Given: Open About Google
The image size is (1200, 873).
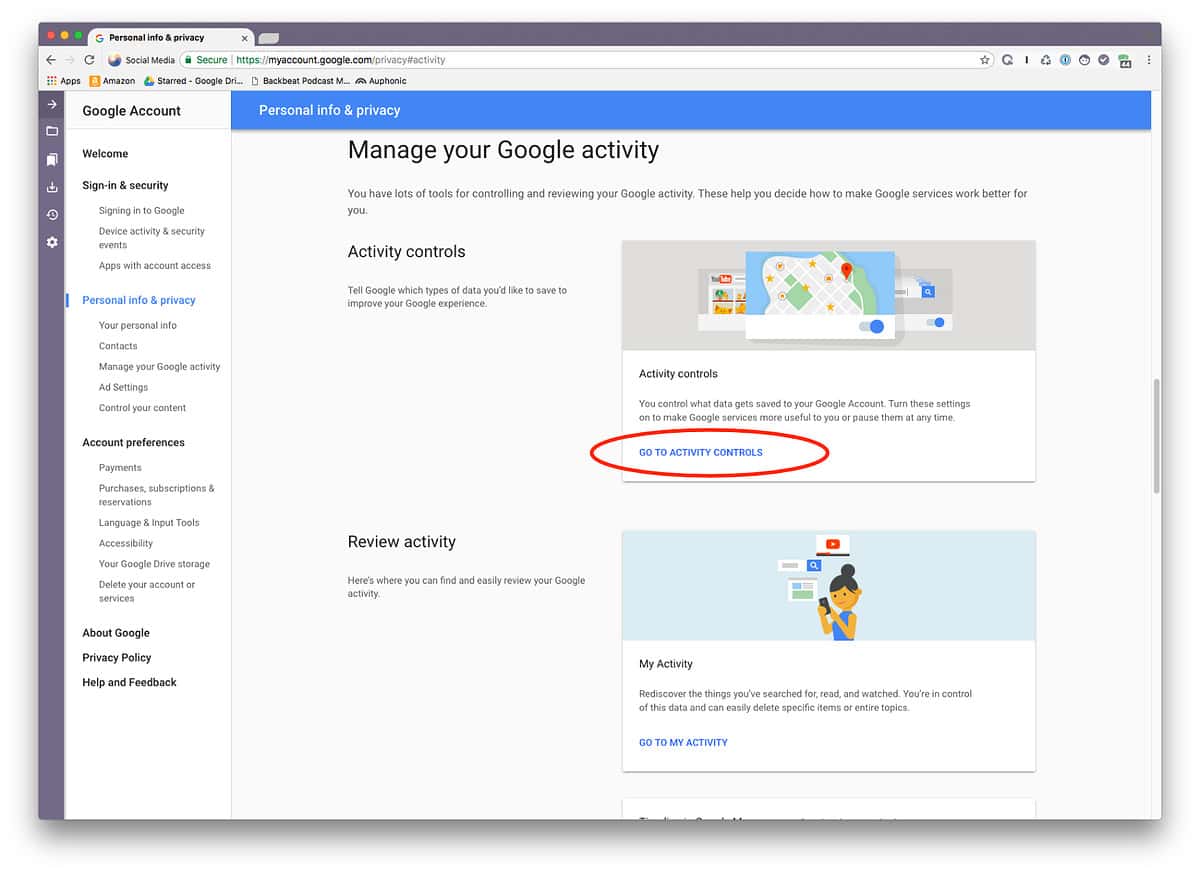Looking at the screenshot, I should pos(116,633).
